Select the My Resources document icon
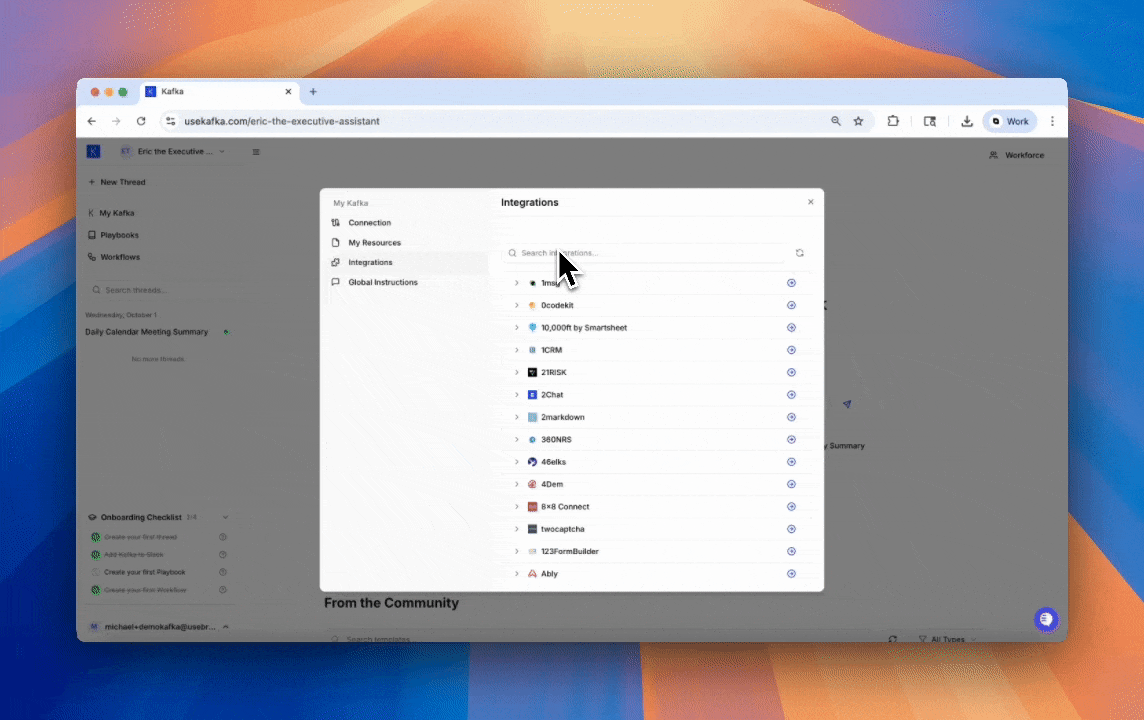 pyautogui.click(x=337, y=242)
